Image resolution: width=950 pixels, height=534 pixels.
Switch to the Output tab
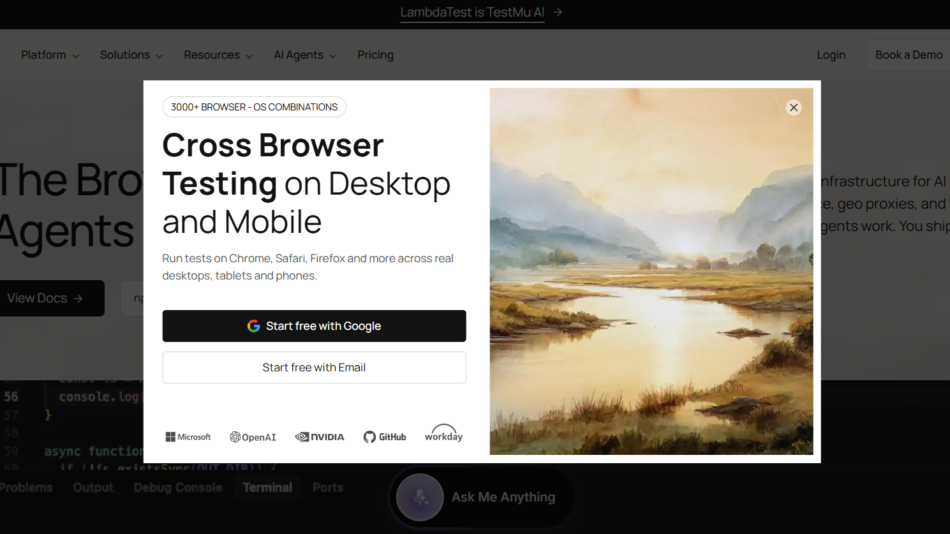(x=93, y=487)
